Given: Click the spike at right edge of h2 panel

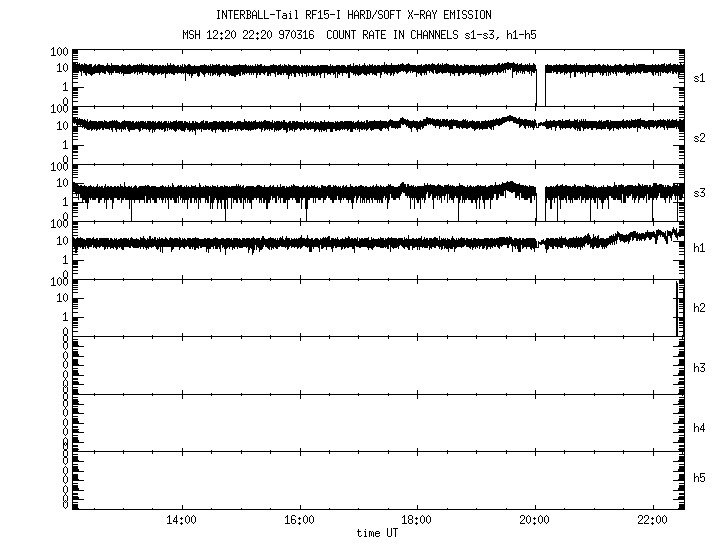Looking at the screenshot, I should point(678,308).
